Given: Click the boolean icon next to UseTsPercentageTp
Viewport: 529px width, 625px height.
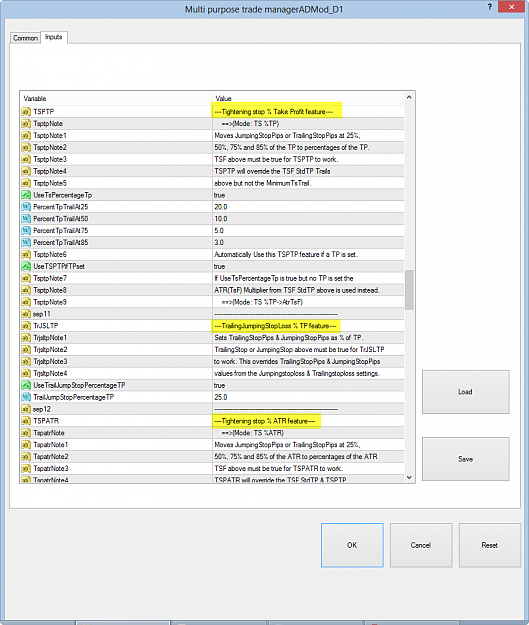Looking at the screenshot, I should point(26,195).
